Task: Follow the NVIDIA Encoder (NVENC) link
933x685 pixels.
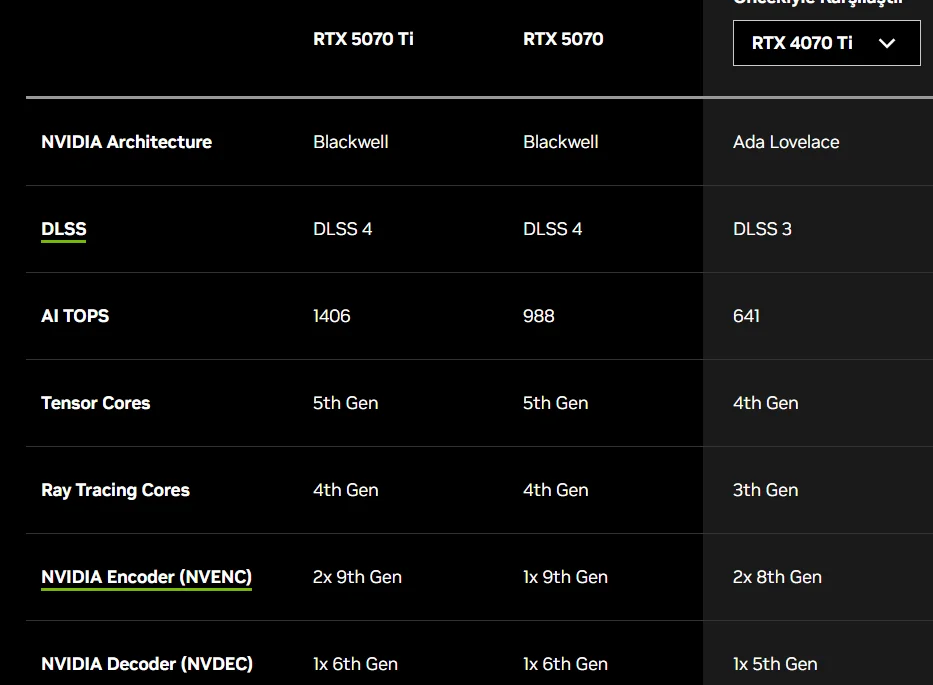Action: click(x=146, y=577)
